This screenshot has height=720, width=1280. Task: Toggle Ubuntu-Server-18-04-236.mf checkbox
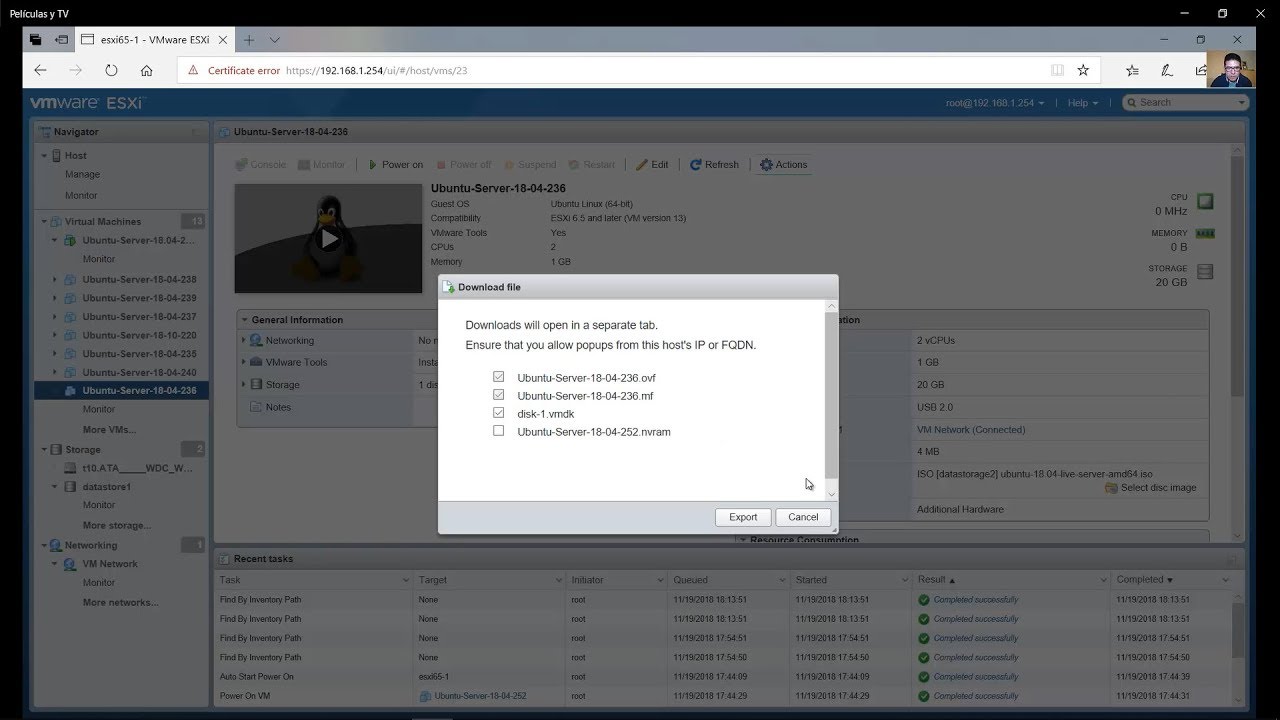(x=498, y=395)
